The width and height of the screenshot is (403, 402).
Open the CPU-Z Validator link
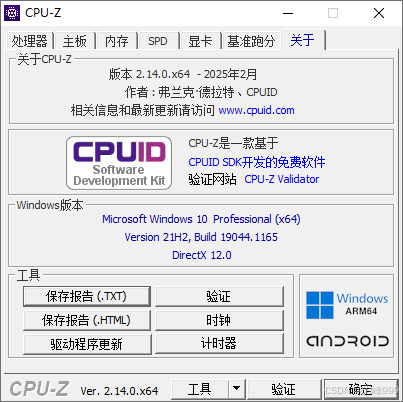tap(282, 179)
